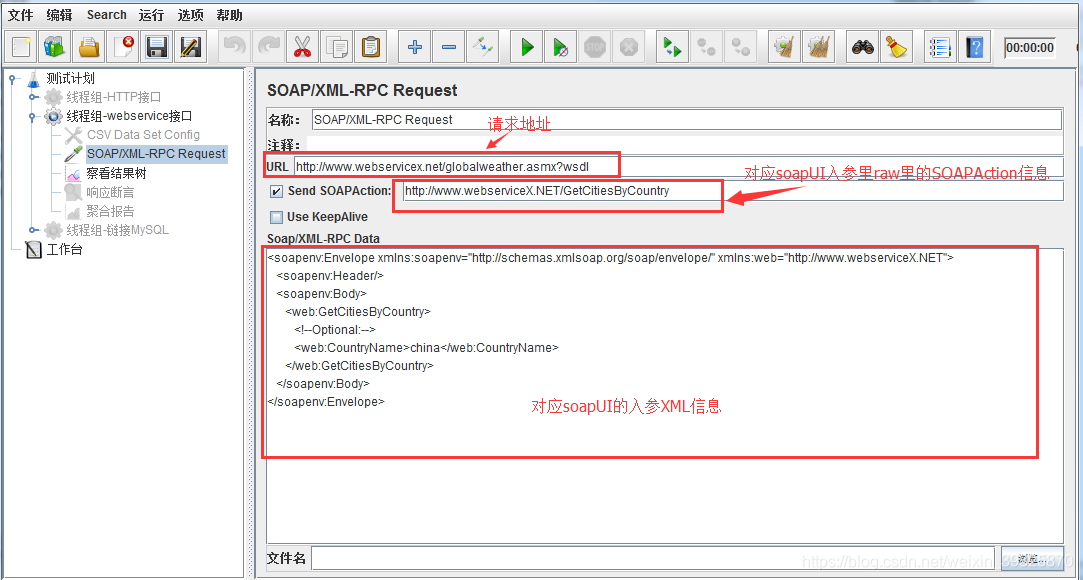
Task: Click the Paste clipboard icon
Action: [371, 47]
